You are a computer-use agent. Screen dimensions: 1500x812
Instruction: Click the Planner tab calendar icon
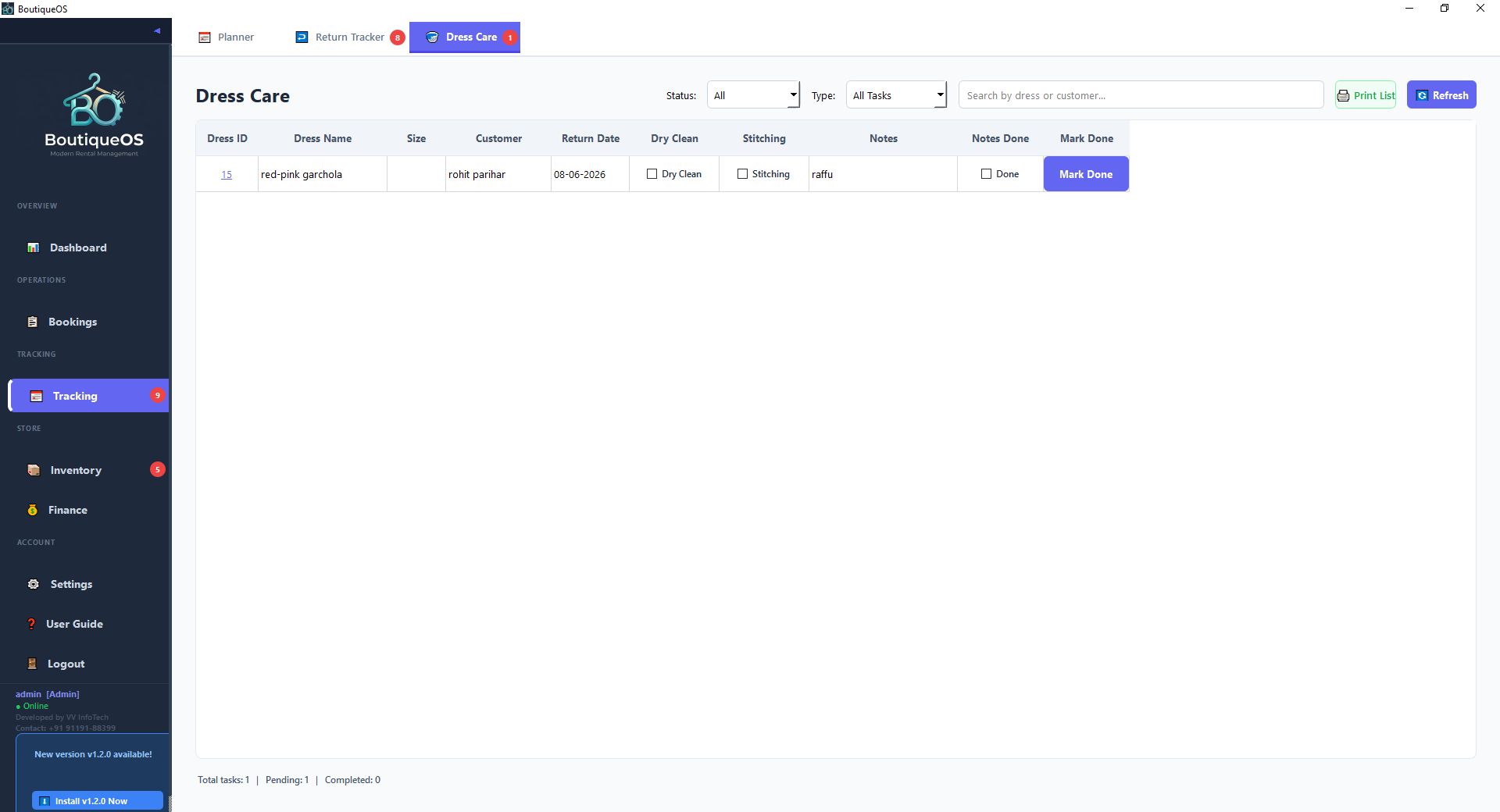click(205, 37)
